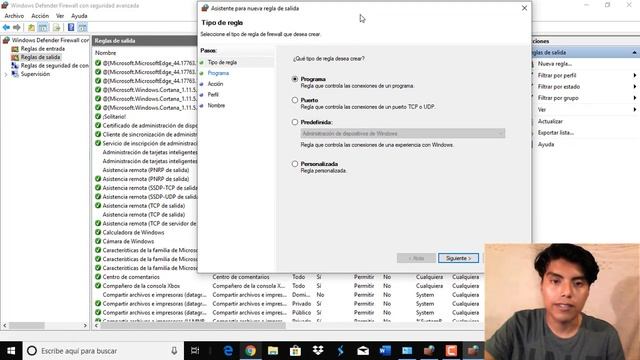This screenshot has height=360, width=640.
Task: Open Help via the blue question mark icon
Action: tap(71, 27)
